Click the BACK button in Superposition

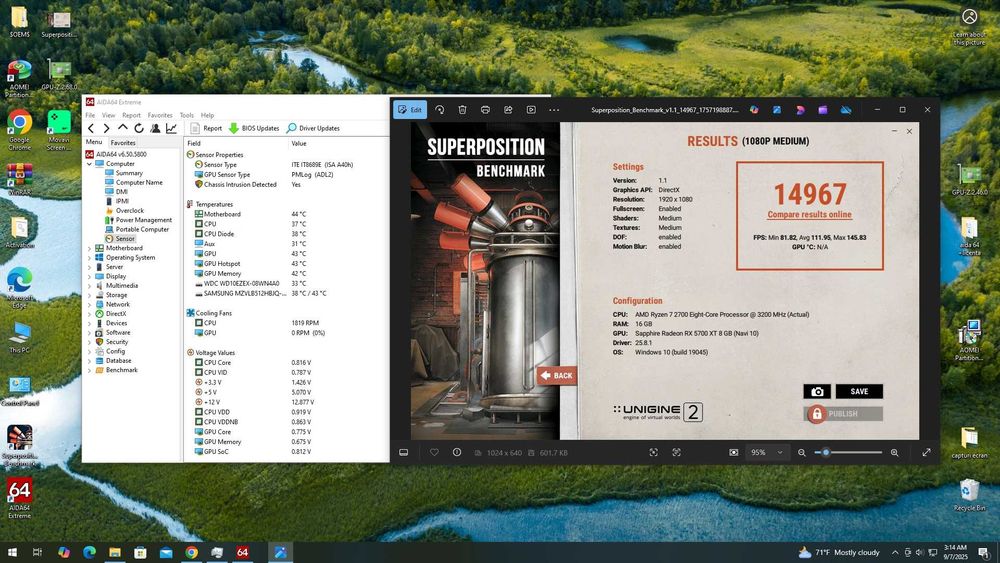(x=557, y=376)
